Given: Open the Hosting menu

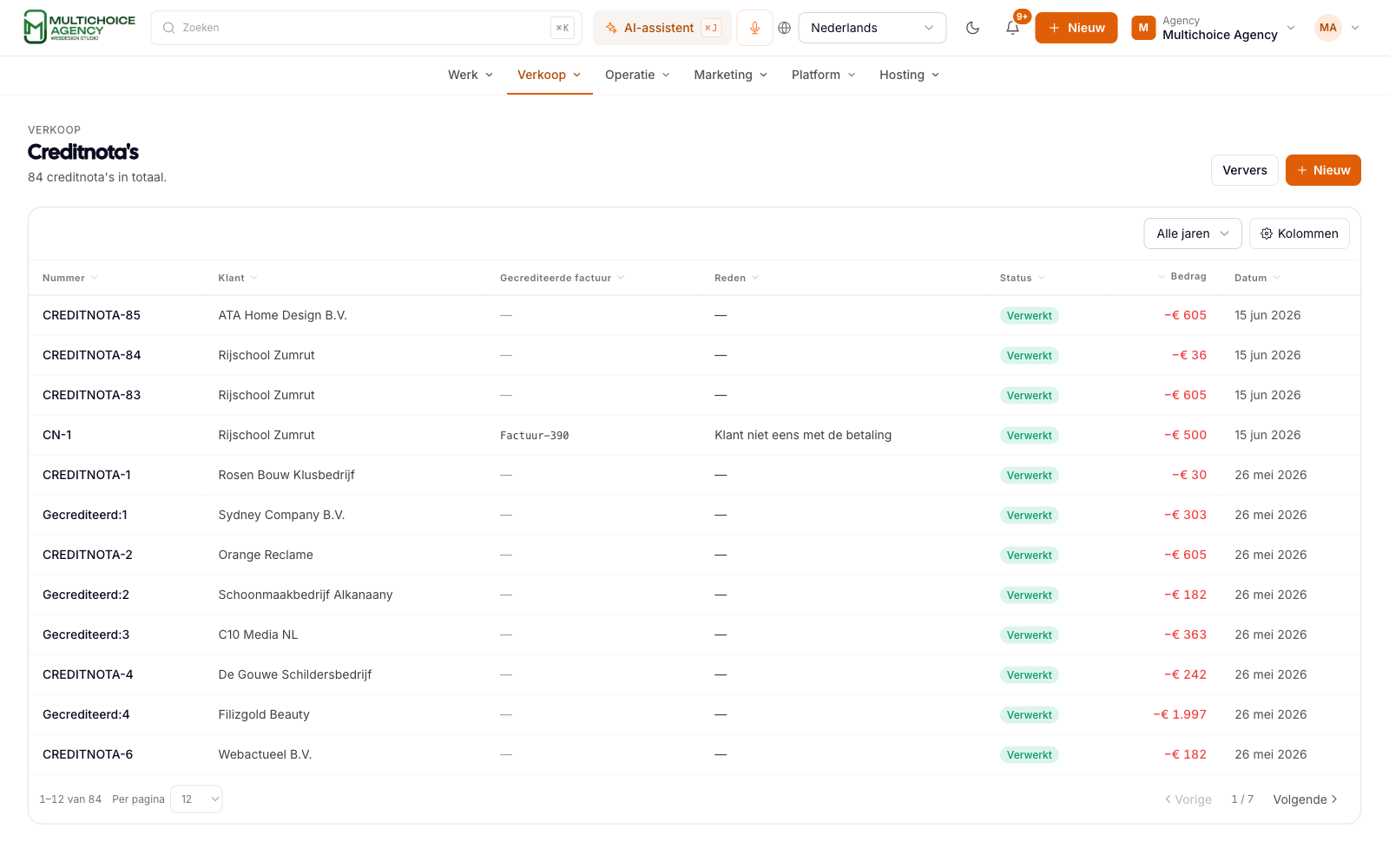Looking at the screenshot, I should [909, 75].
